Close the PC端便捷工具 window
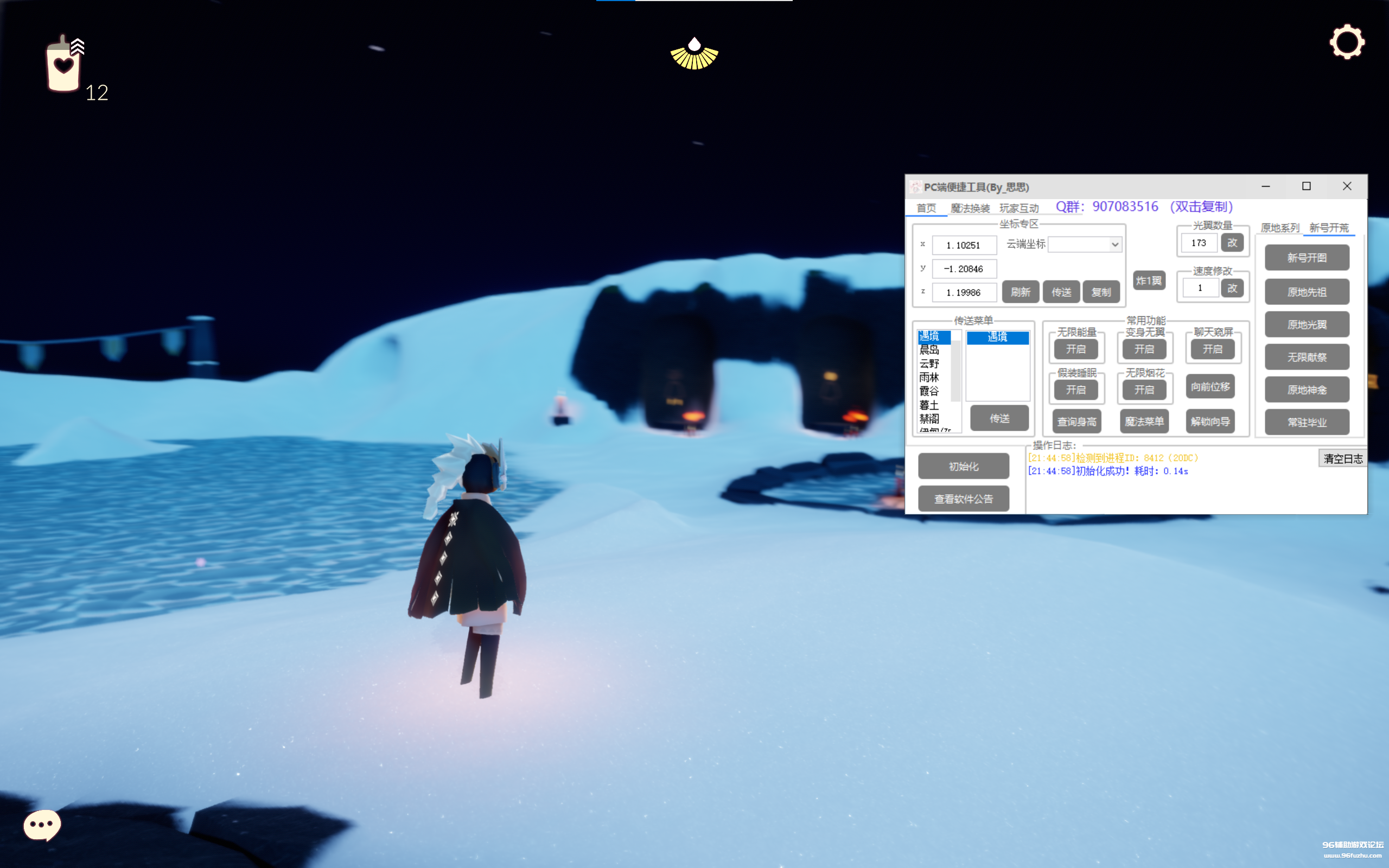 tap(1347, 186)
